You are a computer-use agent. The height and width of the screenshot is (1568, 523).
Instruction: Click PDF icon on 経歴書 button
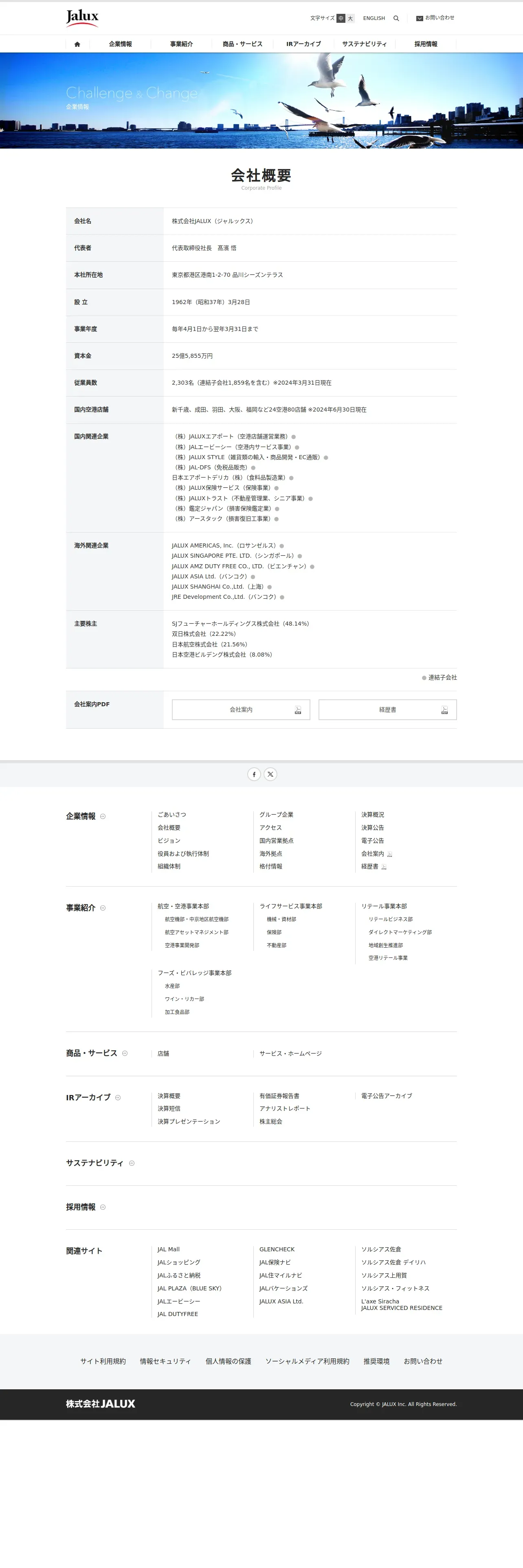point(444,710)
